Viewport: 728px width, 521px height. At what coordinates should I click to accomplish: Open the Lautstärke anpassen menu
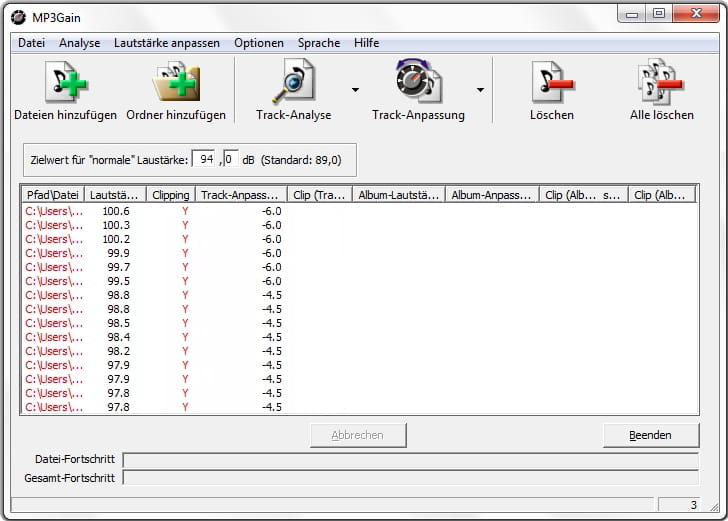click(167, 43)
